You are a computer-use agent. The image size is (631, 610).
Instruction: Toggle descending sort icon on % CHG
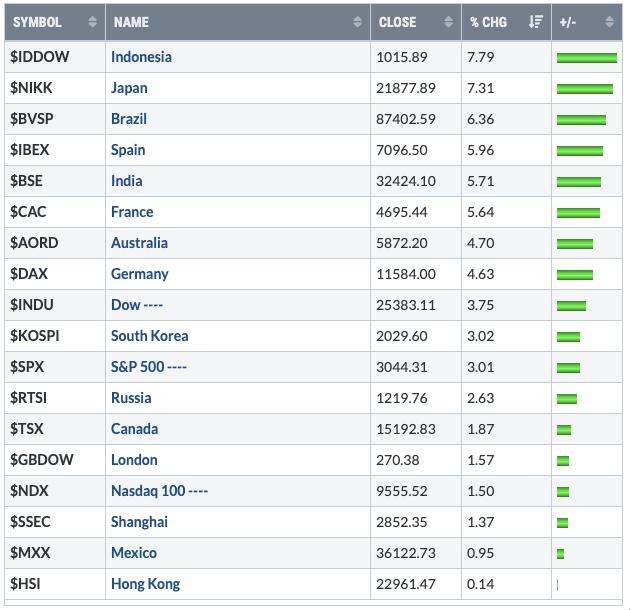pos(535,22)
